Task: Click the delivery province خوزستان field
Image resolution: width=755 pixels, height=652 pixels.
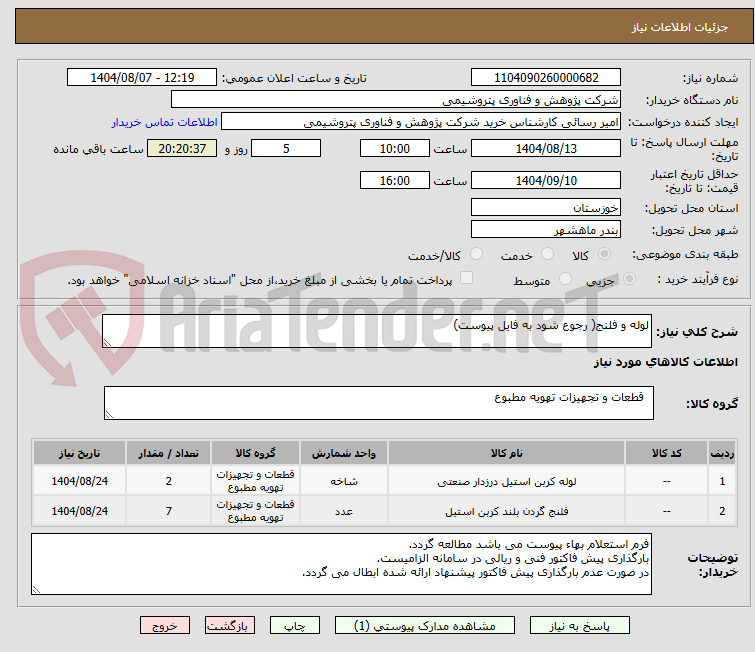Action: (x=546, y=207)
